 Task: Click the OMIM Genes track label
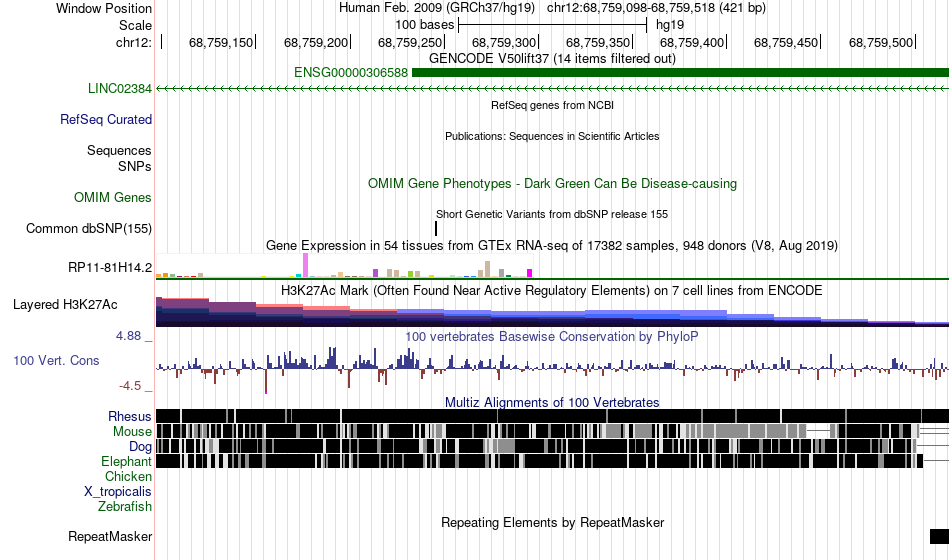(113, 198)
